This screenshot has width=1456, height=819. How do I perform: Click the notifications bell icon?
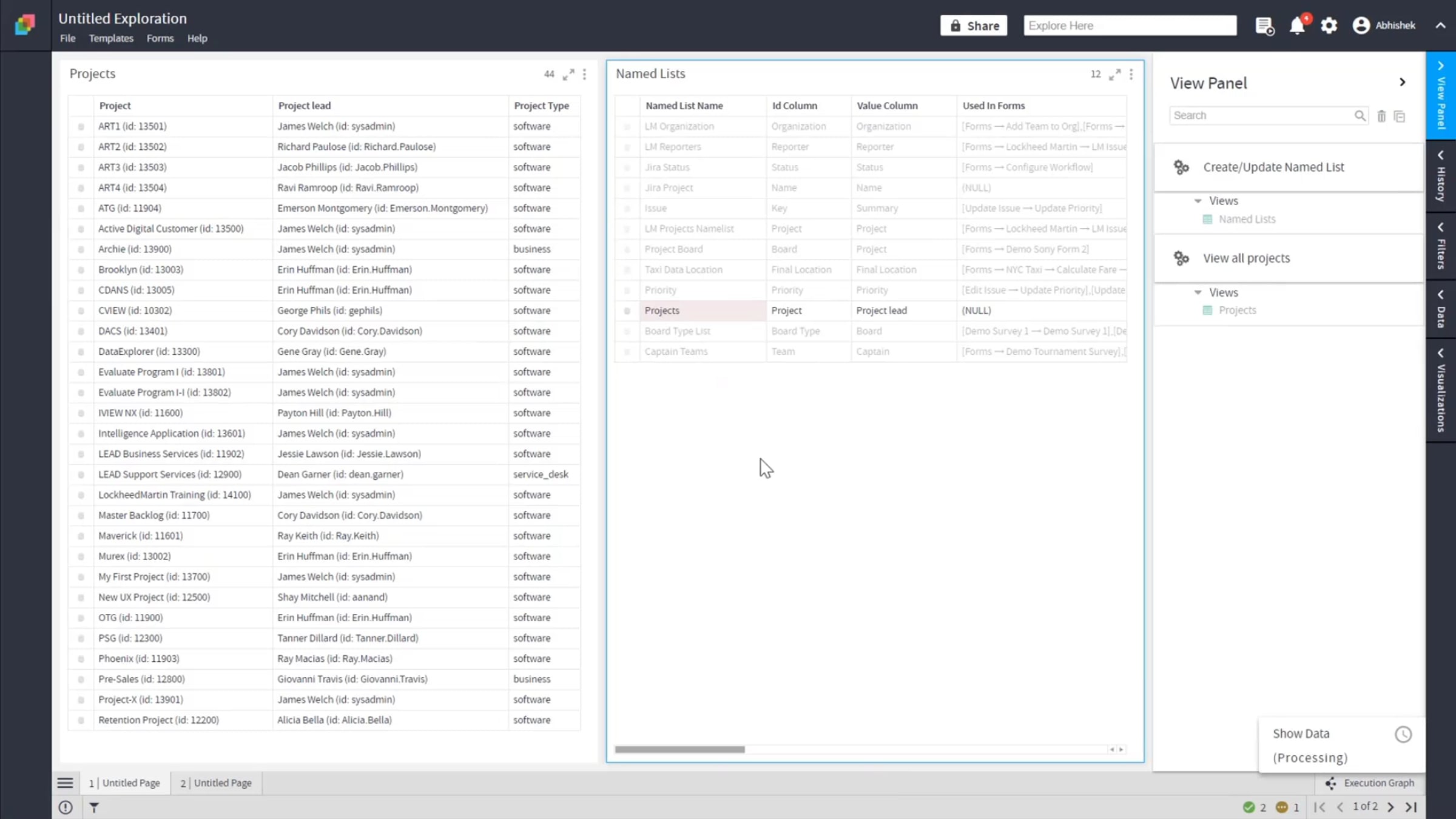click(x=1296, y=25)
